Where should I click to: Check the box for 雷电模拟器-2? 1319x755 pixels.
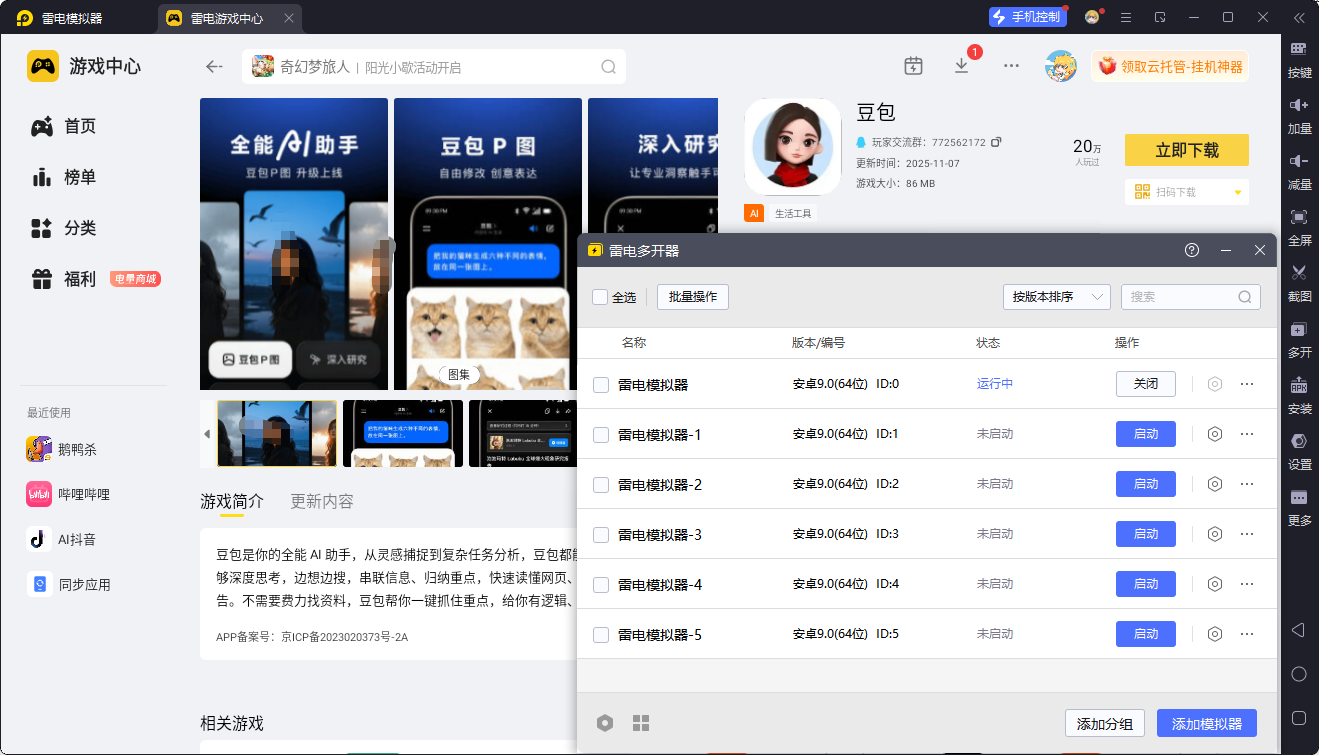601,485
